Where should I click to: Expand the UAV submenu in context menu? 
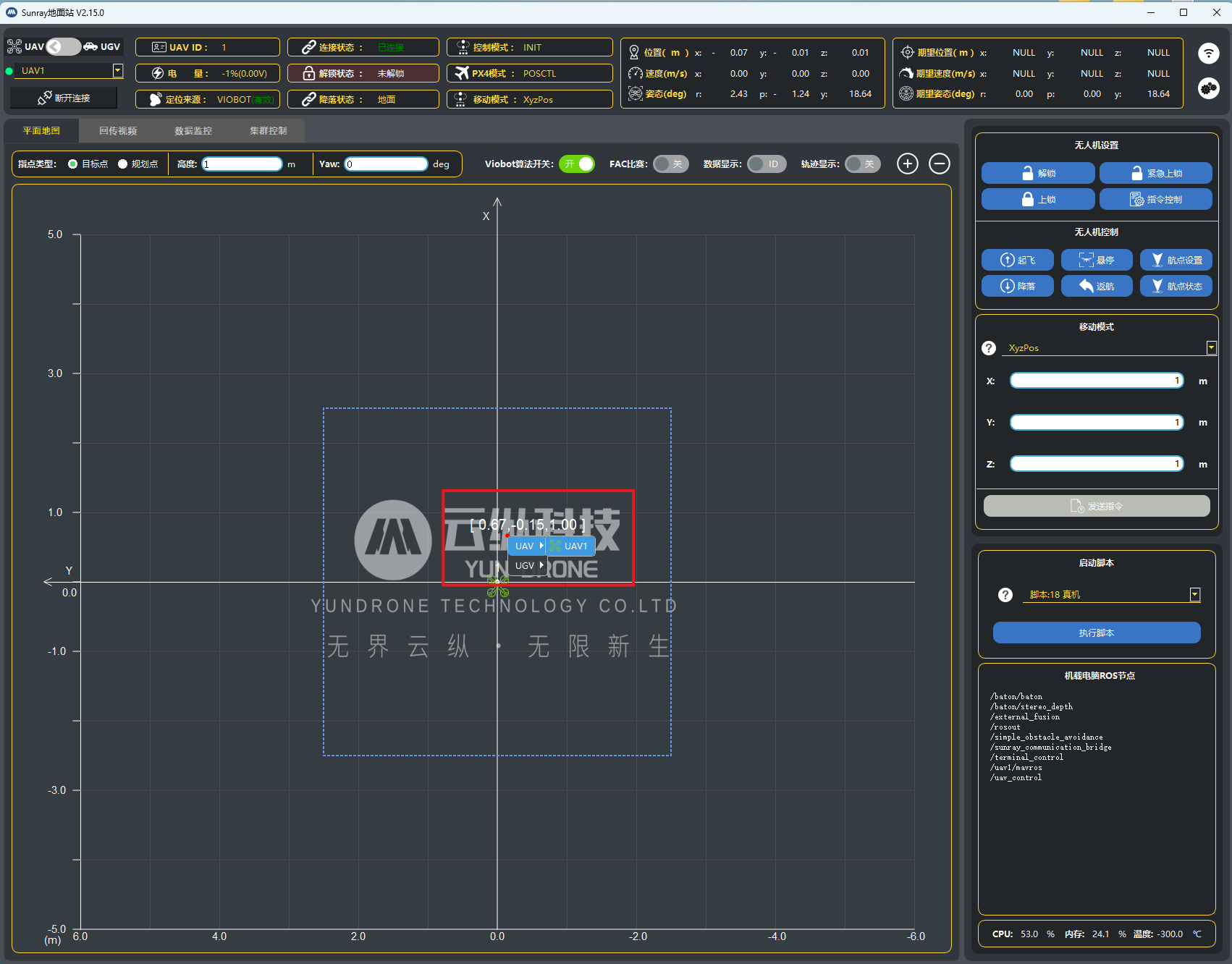coord(527,546)
